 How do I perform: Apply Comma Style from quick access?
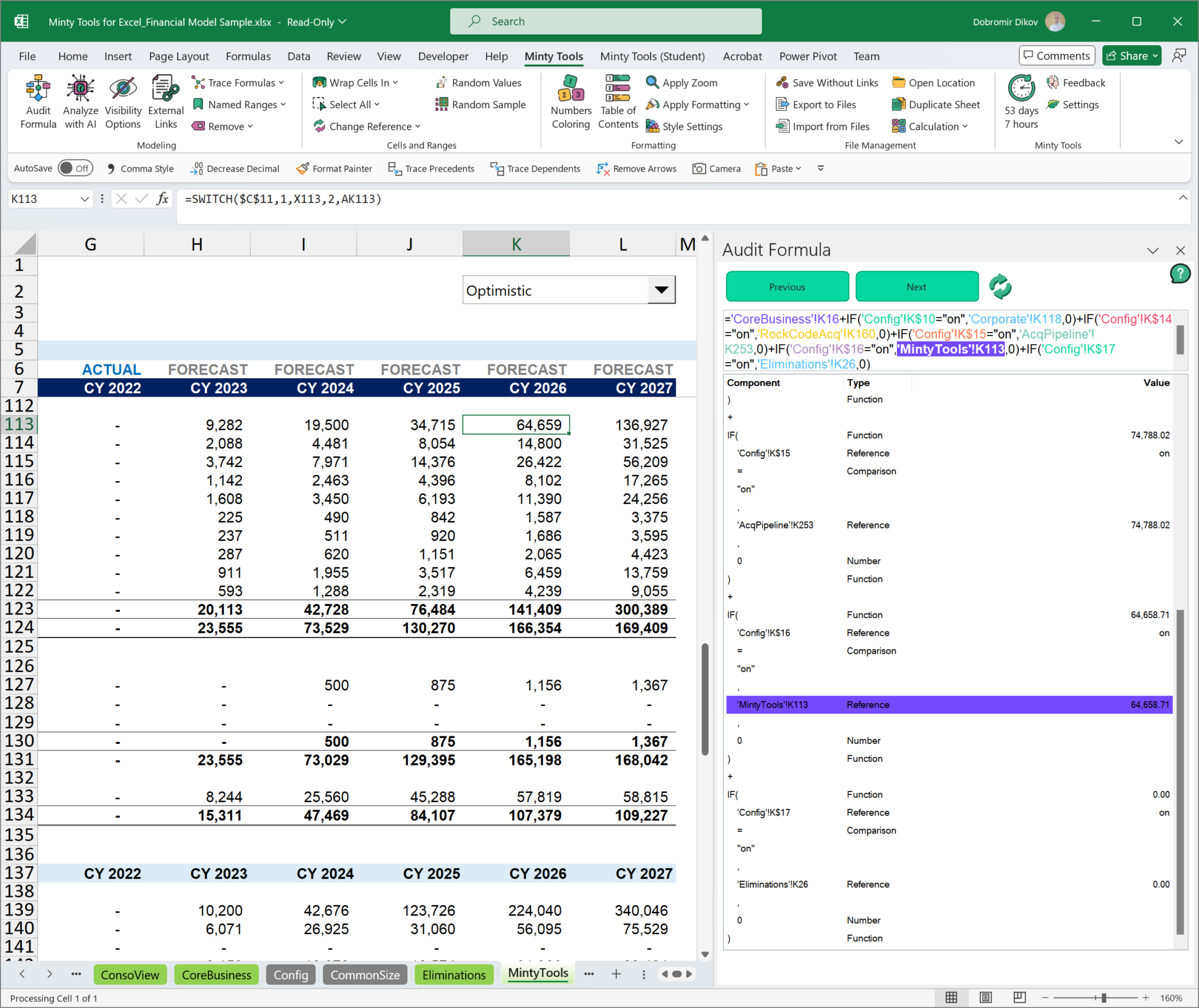tap(140, 169)
